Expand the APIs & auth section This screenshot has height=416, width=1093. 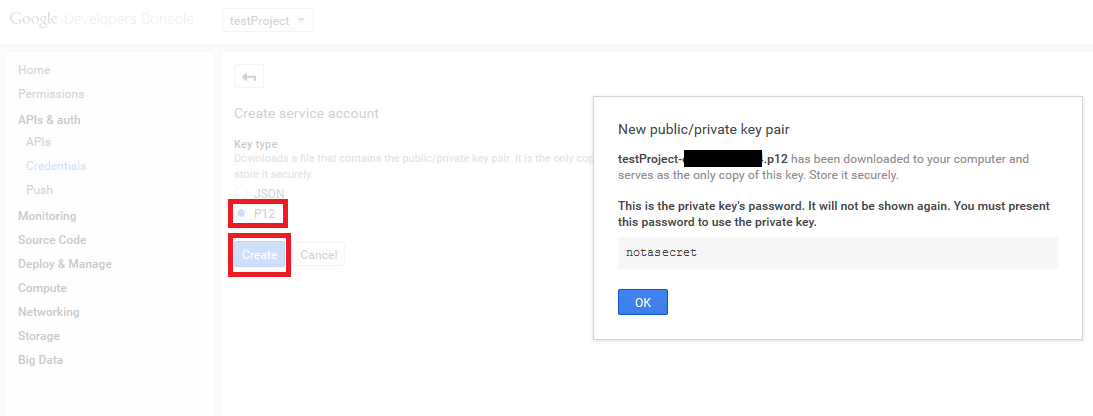click(49, 120)
